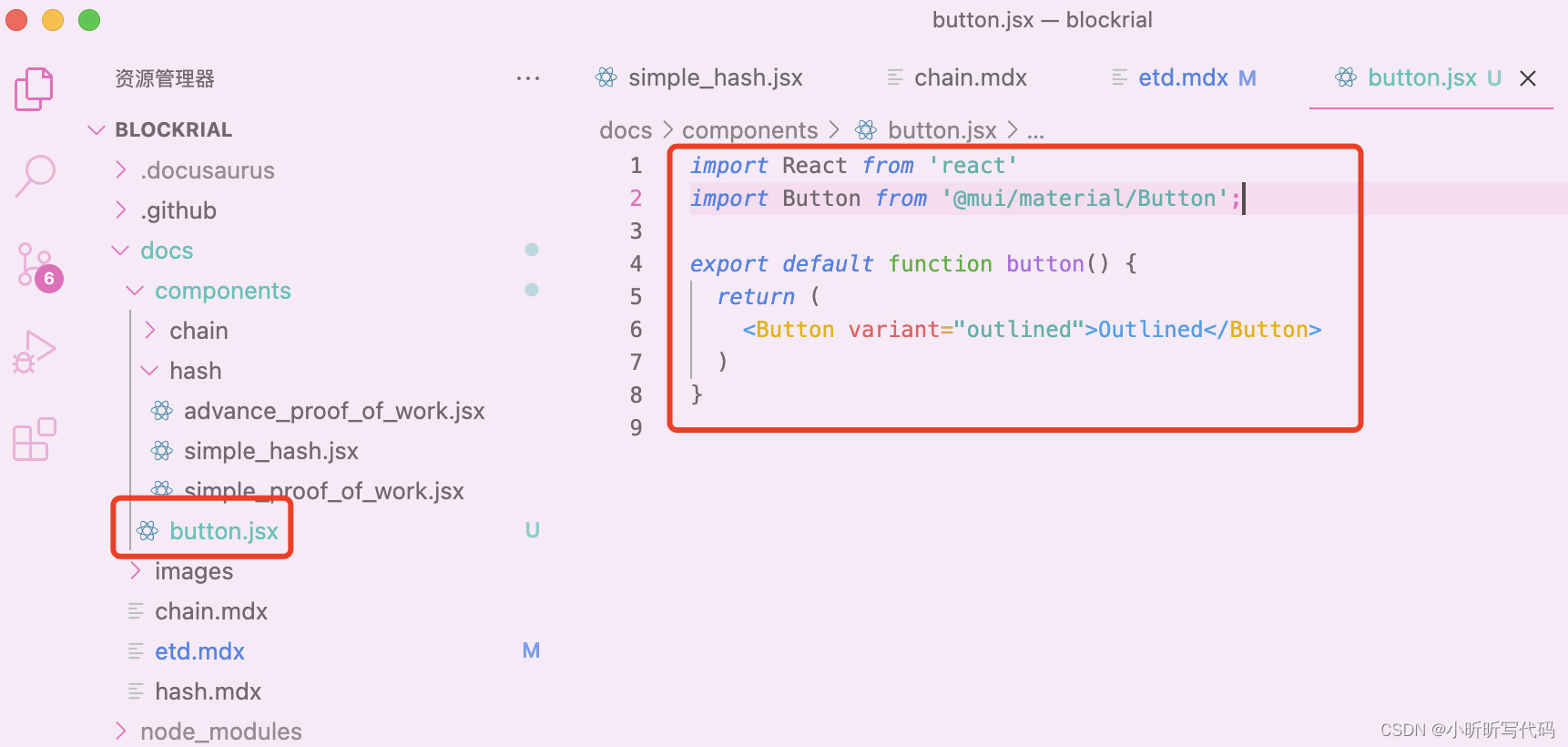Click the 'export default function' line
Viewport: 1568px width, 747px height.
pos(913,264)
